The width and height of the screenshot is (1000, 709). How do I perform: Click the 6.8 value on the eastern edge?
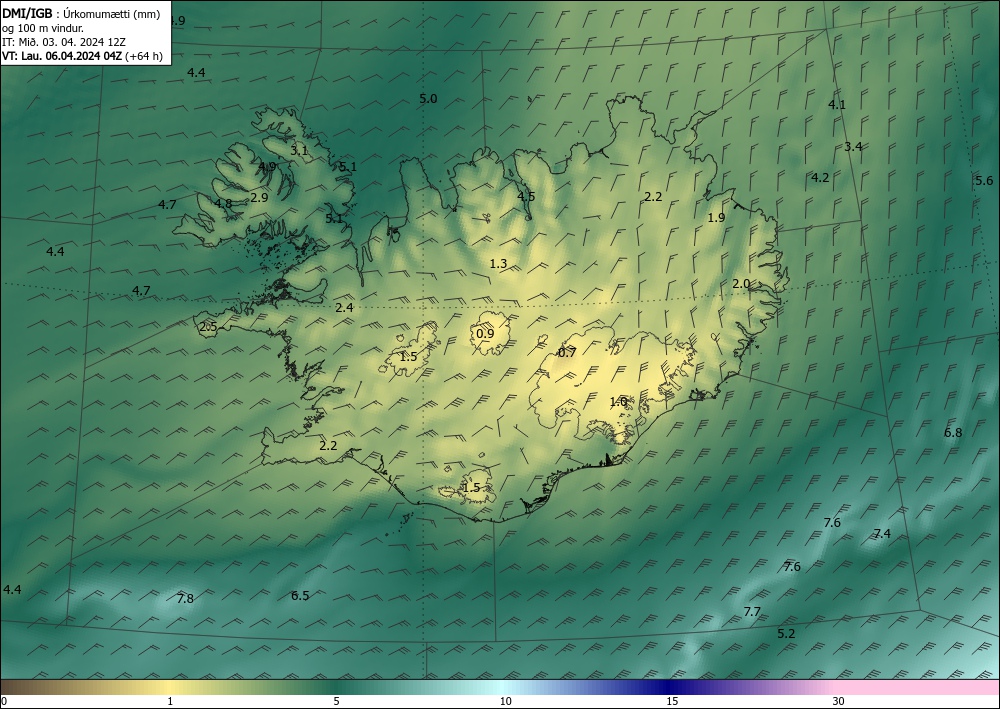click(953, 432)
